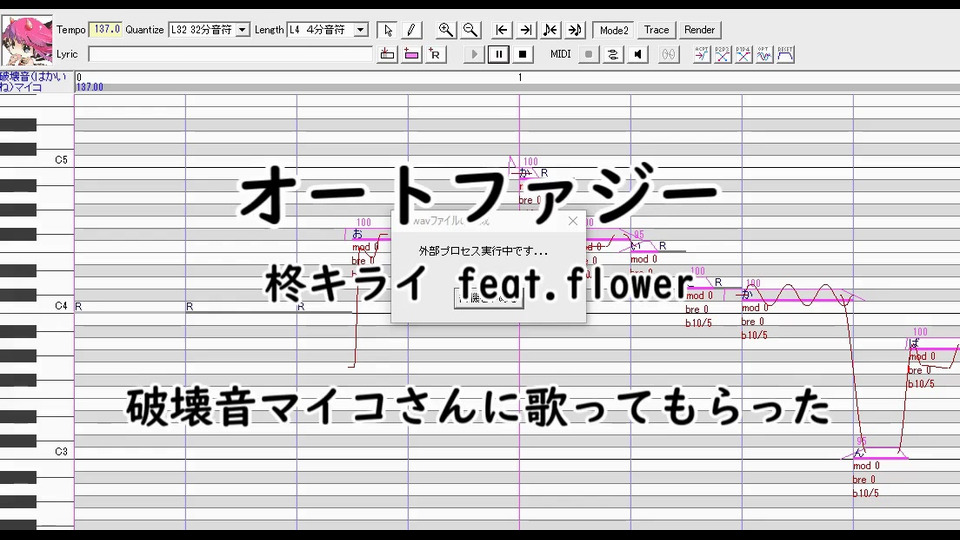Image resolution: width=960 pixels, height=540 pixels.
Task: Click the RESET envelope icon
Action: (x=786, y=54)
